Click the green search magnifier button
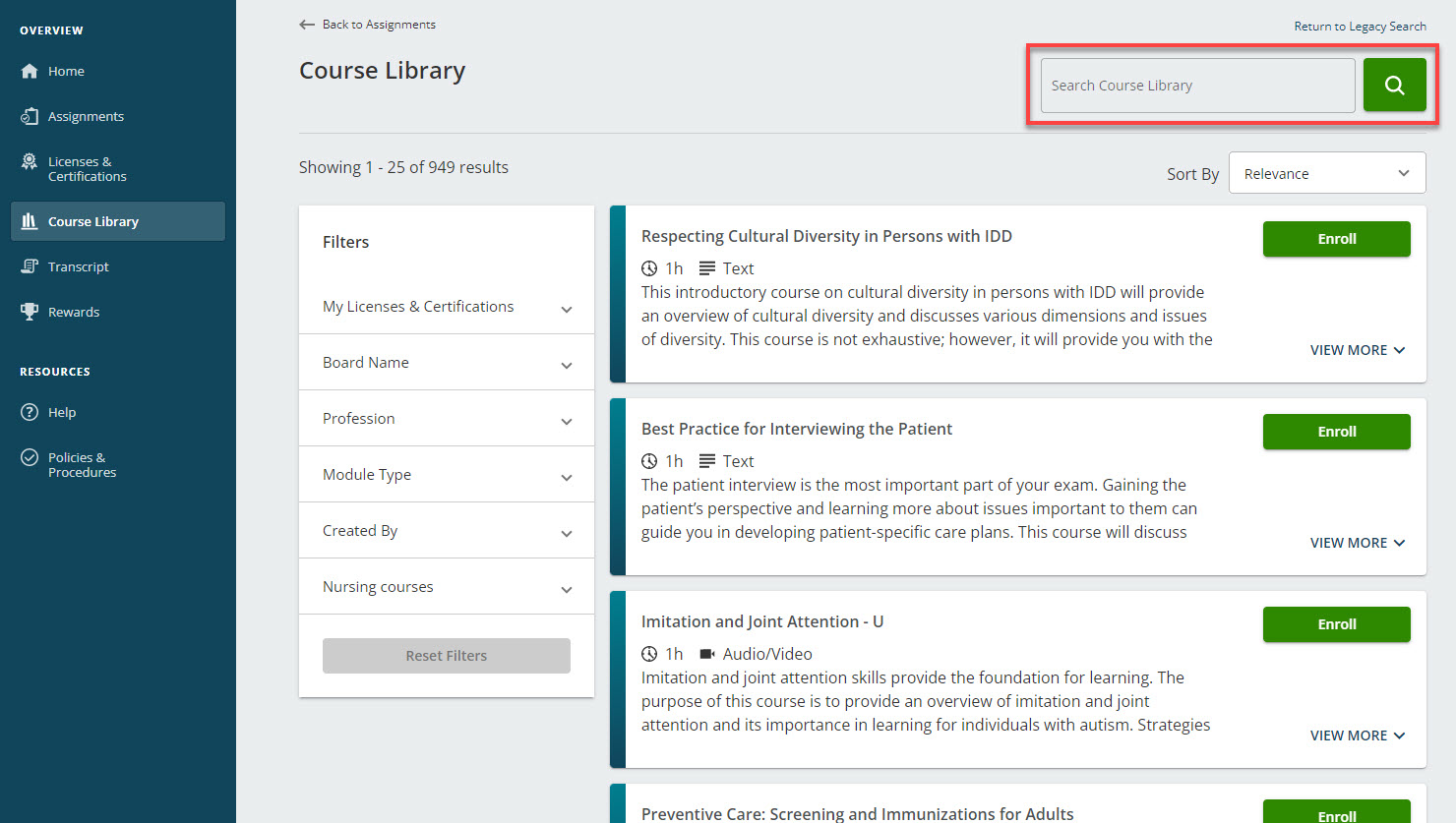 pyautogui.click(x=1394, y=85)
